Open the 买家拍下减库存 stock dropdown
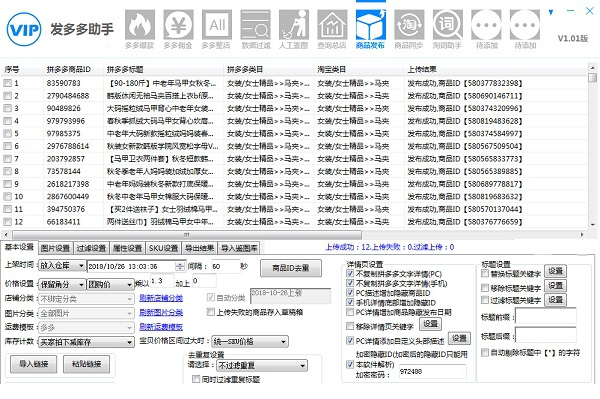The height and width of the screenshot is (399, 600). 86,342
